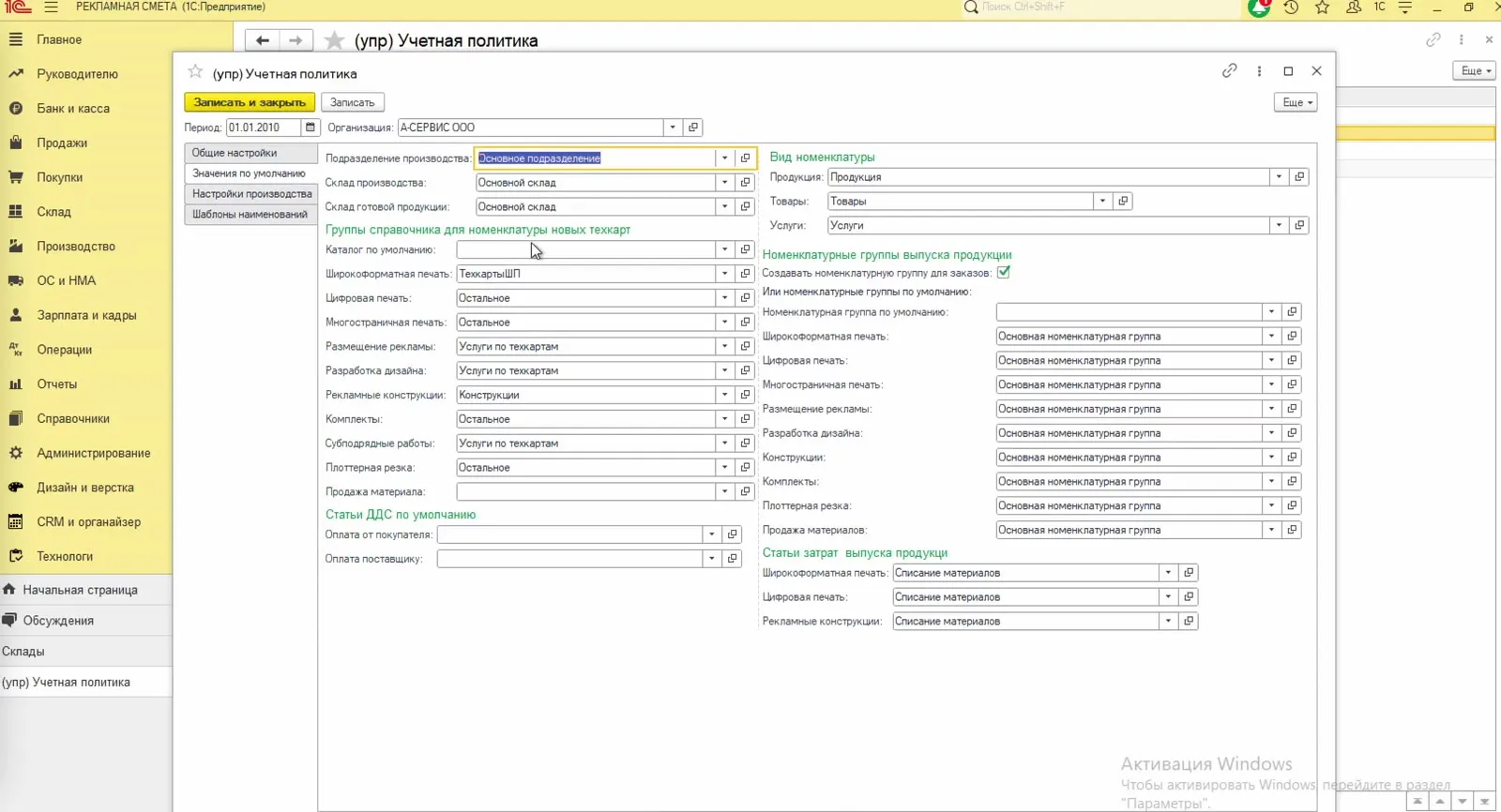This screenshot has width=1501, height=812.
Task: Expand Оплата от покупателя dropdown
Action: click(711, 534)
